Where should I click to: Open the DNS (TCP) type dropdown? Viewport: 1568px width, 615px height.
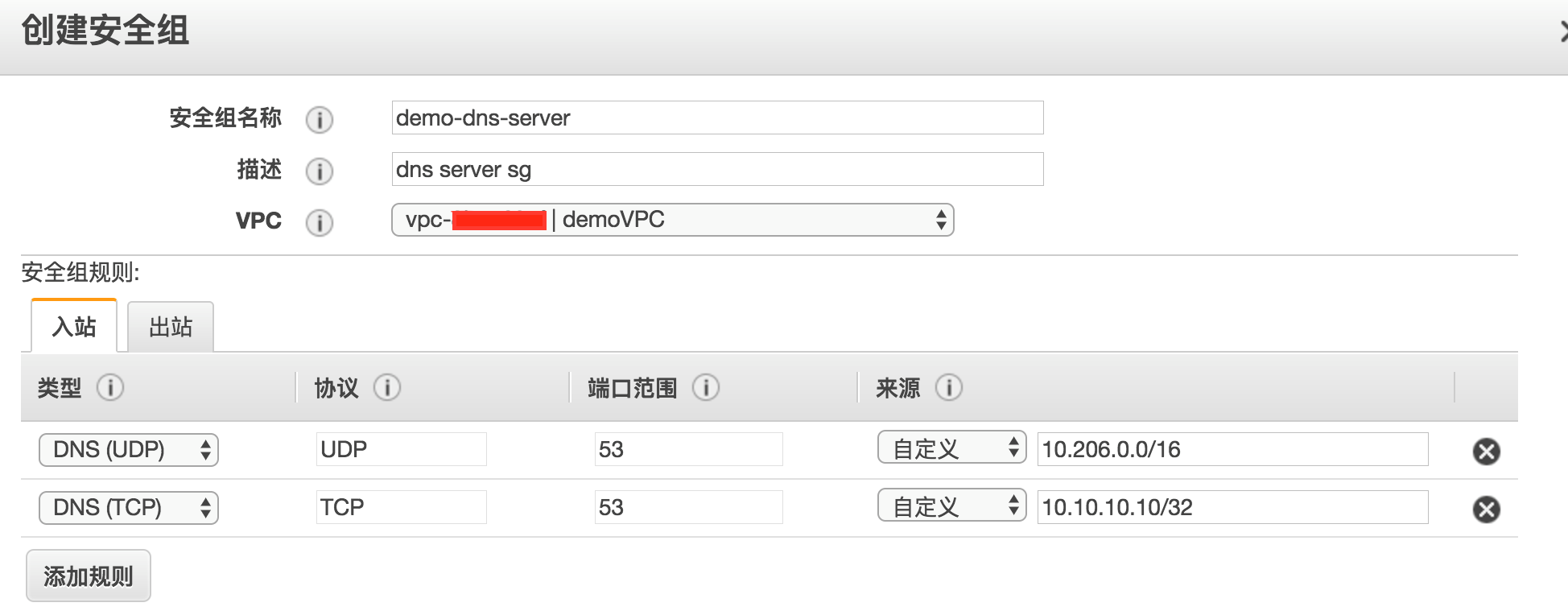click(129, 508)
